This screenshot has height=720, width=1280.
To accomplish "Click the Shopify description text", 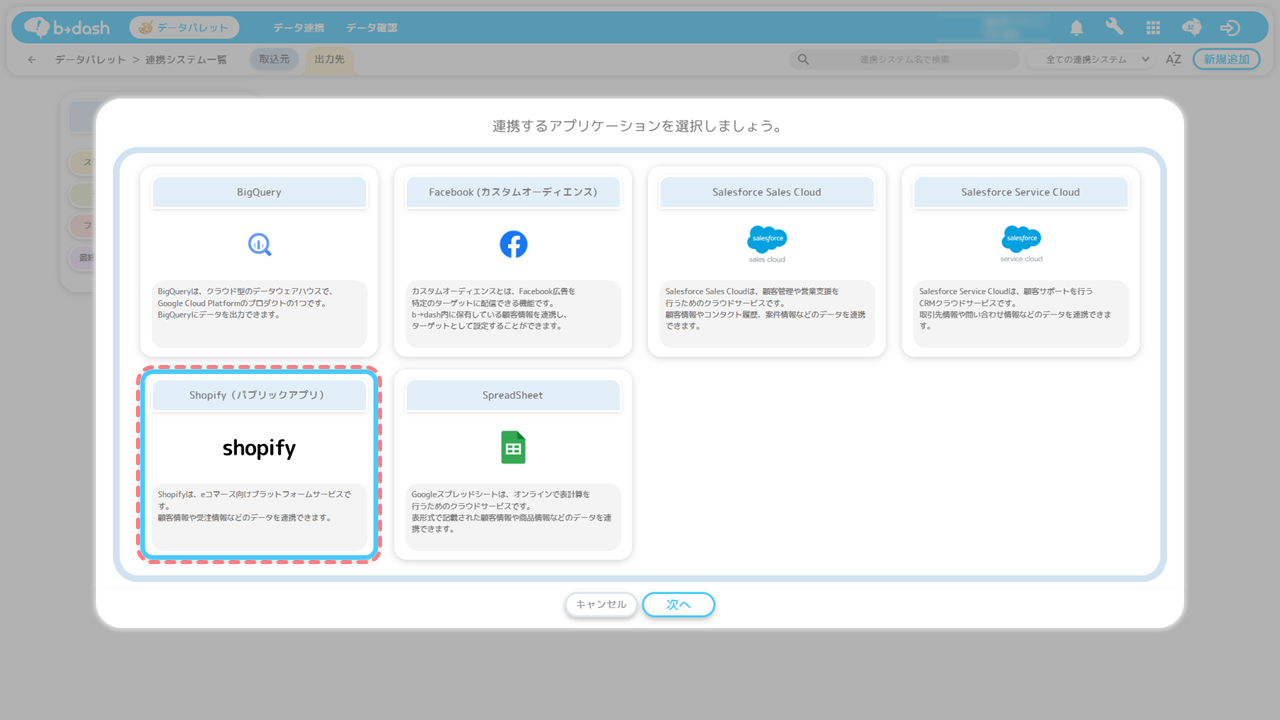I will (254, 506).
